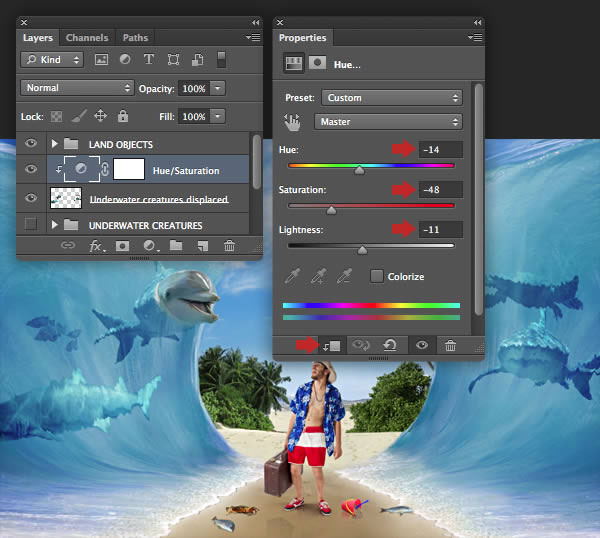This screenshot has height=538, width=600.
Task: Delete adjustment layer trash in Properties
Action: point(450,346)
